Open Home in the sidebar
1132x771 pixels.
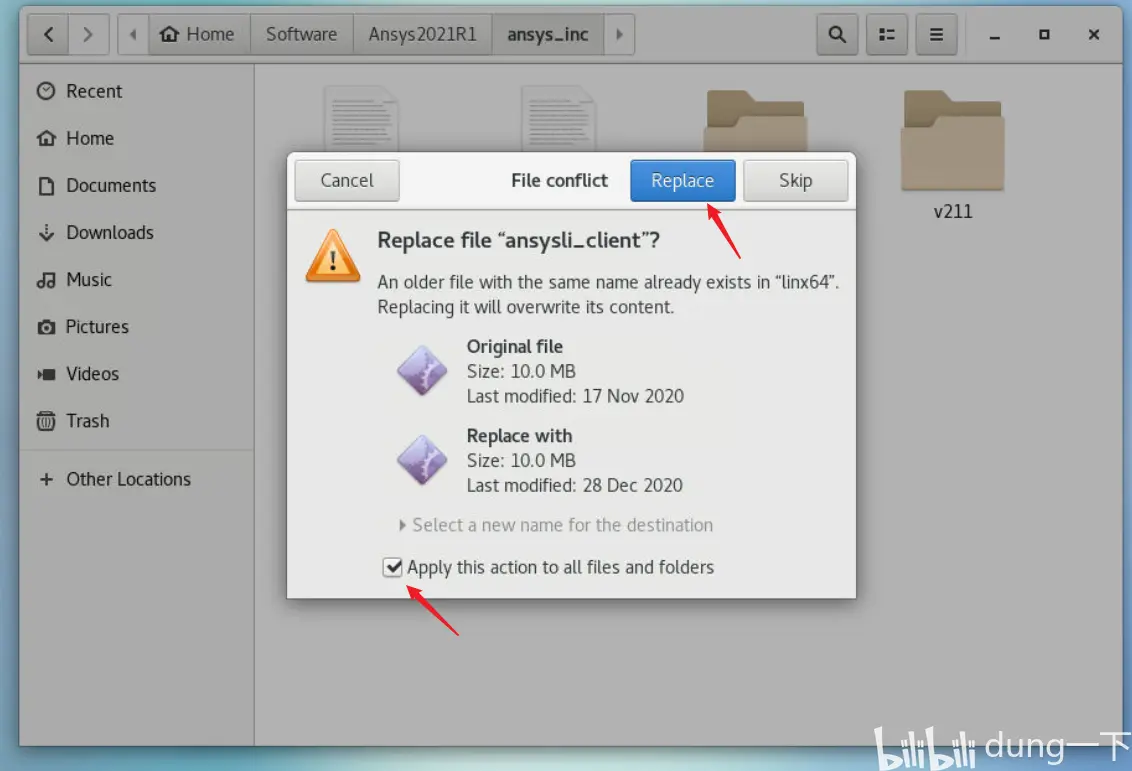136,138
